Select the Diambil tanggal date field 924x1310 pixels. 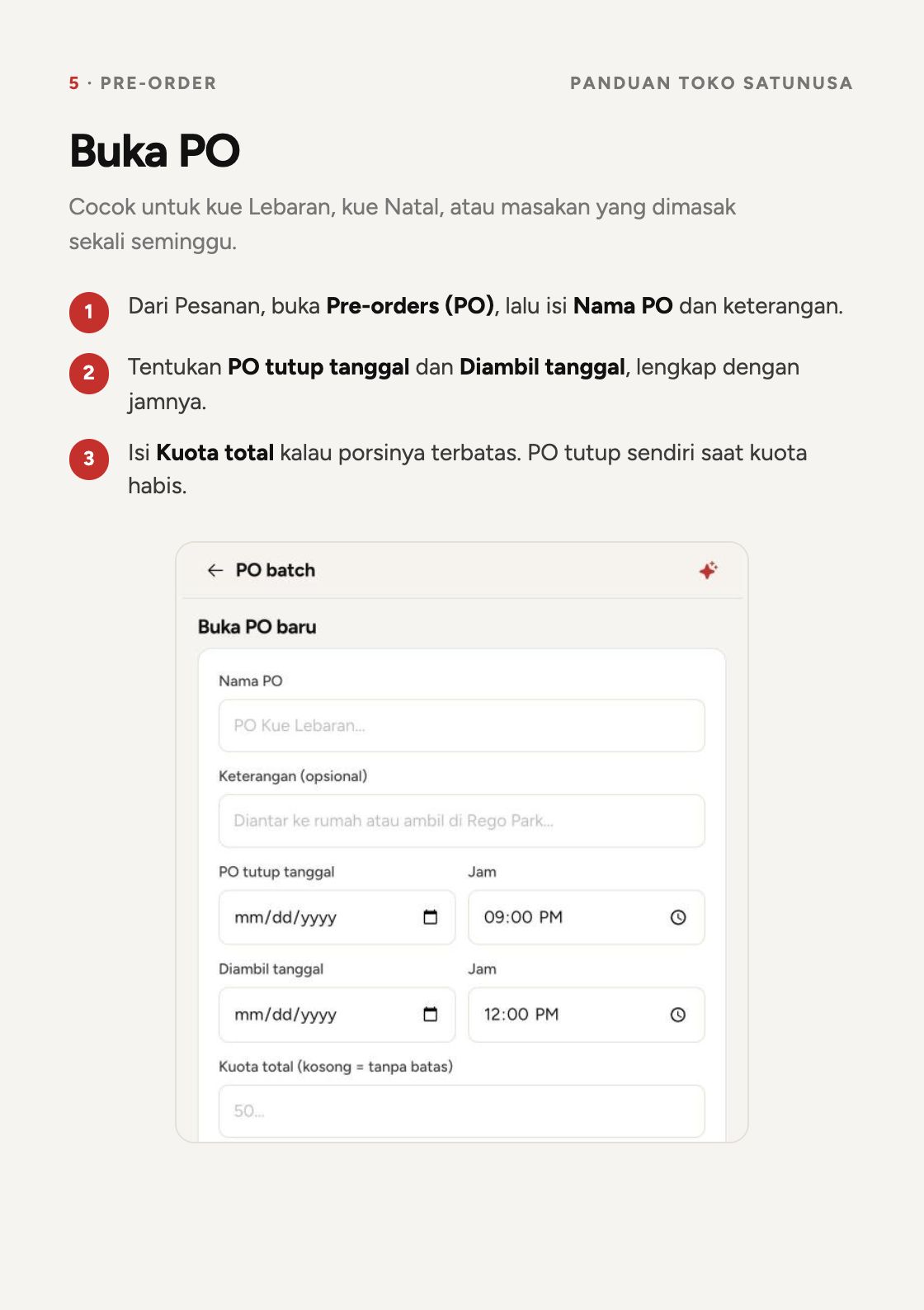[x=337, y=1015]
